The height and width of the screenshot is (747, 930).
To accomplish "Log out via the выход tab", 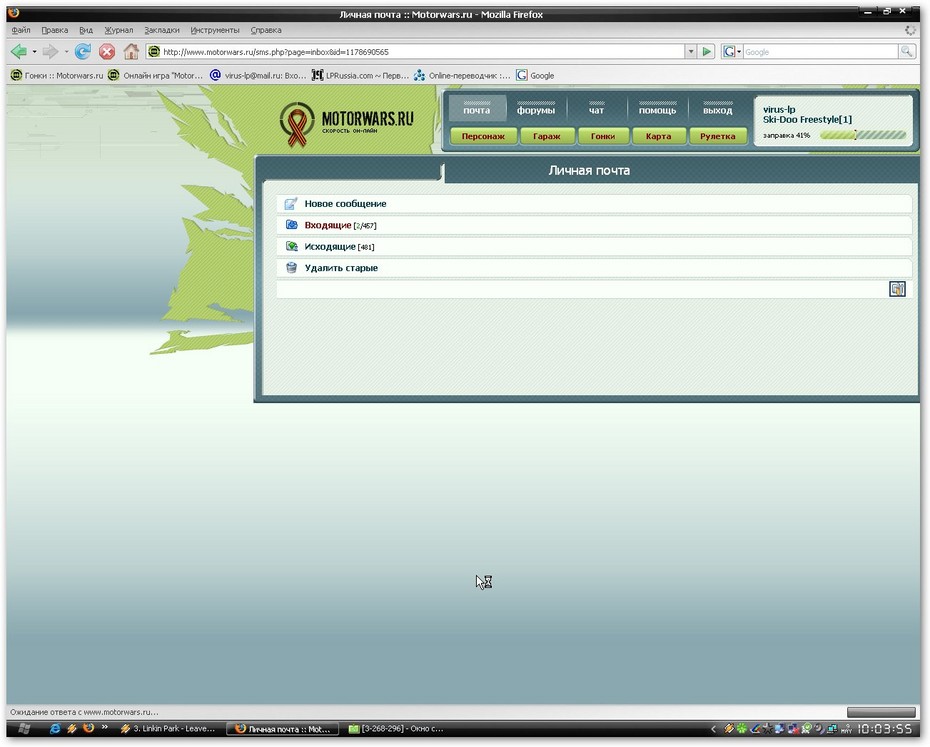I will pos(718,109).
